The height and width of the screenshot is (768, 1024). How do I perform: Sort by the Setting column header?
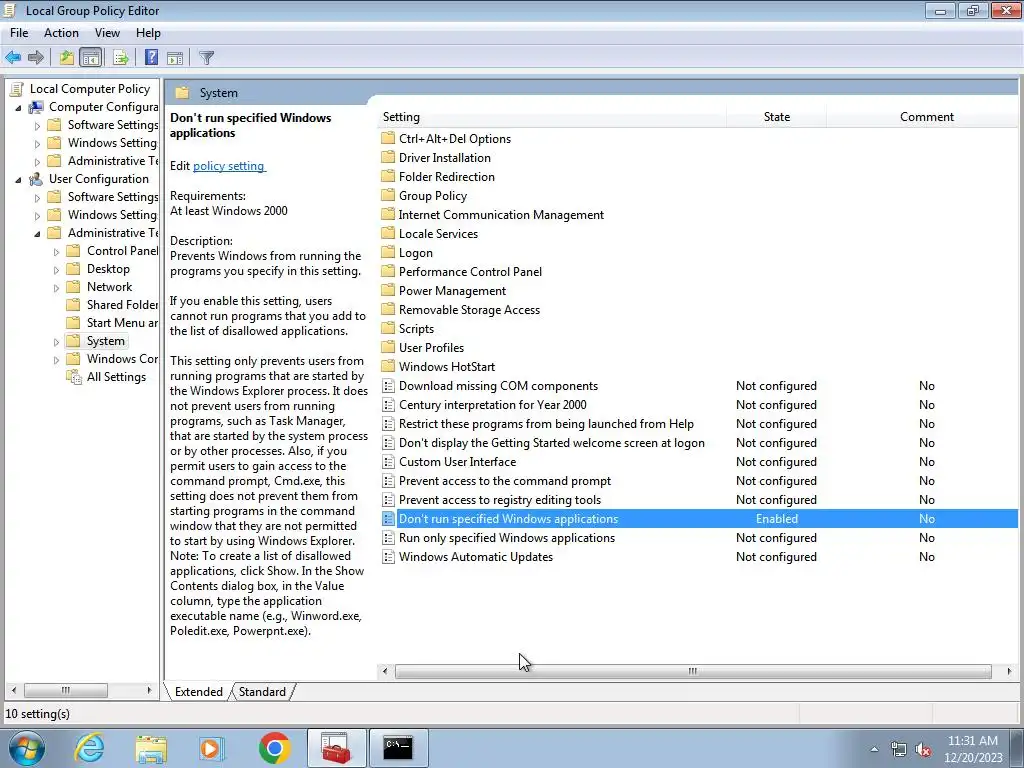[x=552, y=117]
